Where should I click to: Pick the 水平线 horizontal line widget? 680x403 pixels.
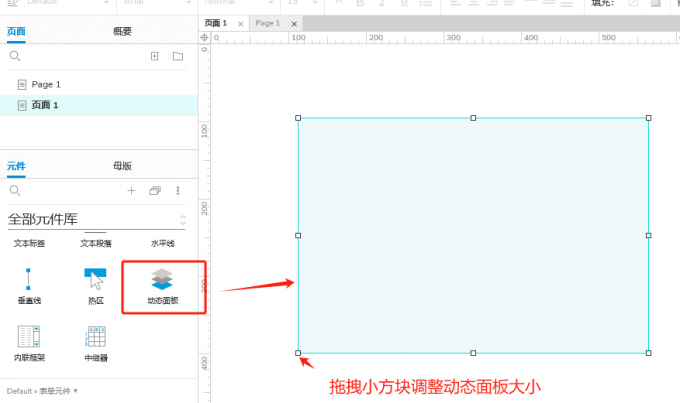[163, 243]
